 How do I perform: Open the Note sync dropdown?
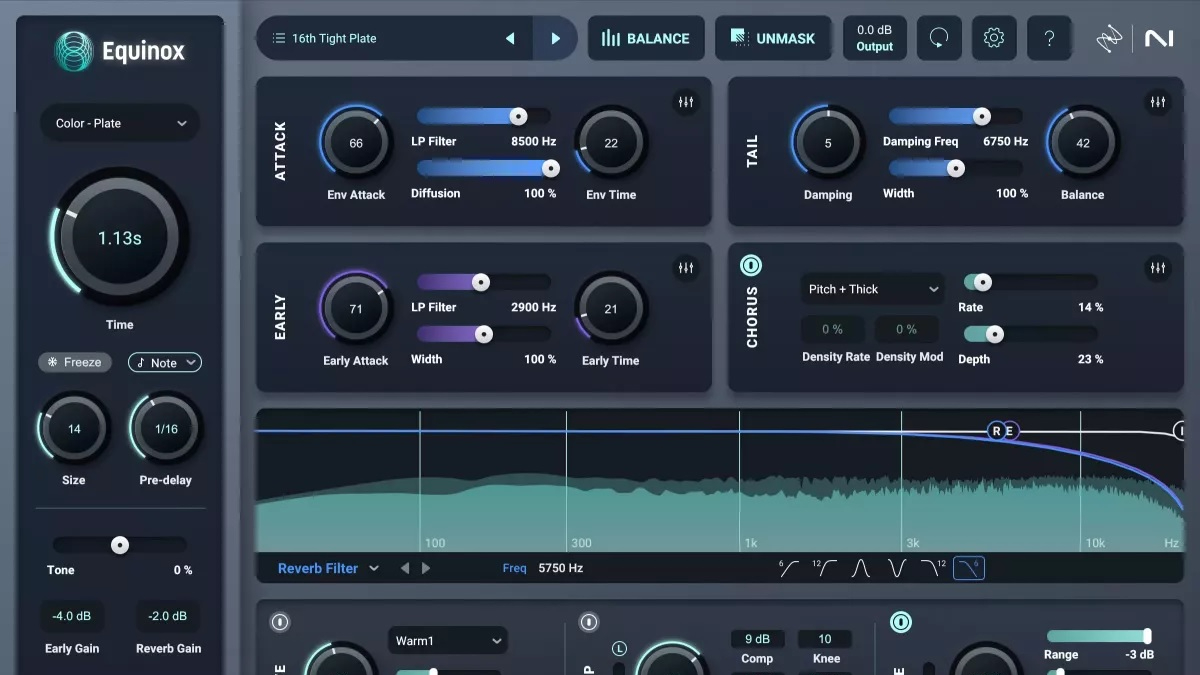165,362
